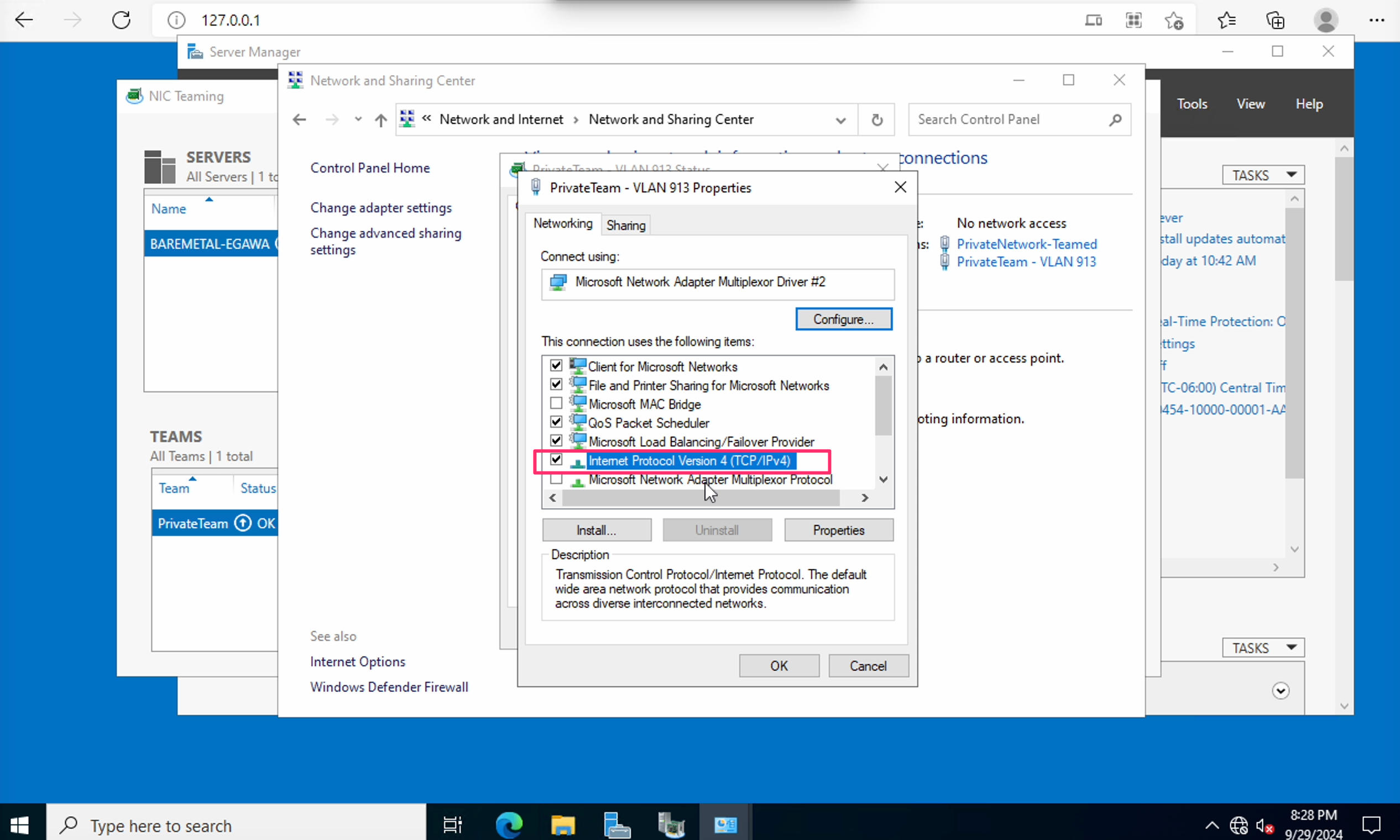The image size is (1400, 840).
Task: Expand the circled chevron in Server Manager
Action: (x=1281, y=691)
